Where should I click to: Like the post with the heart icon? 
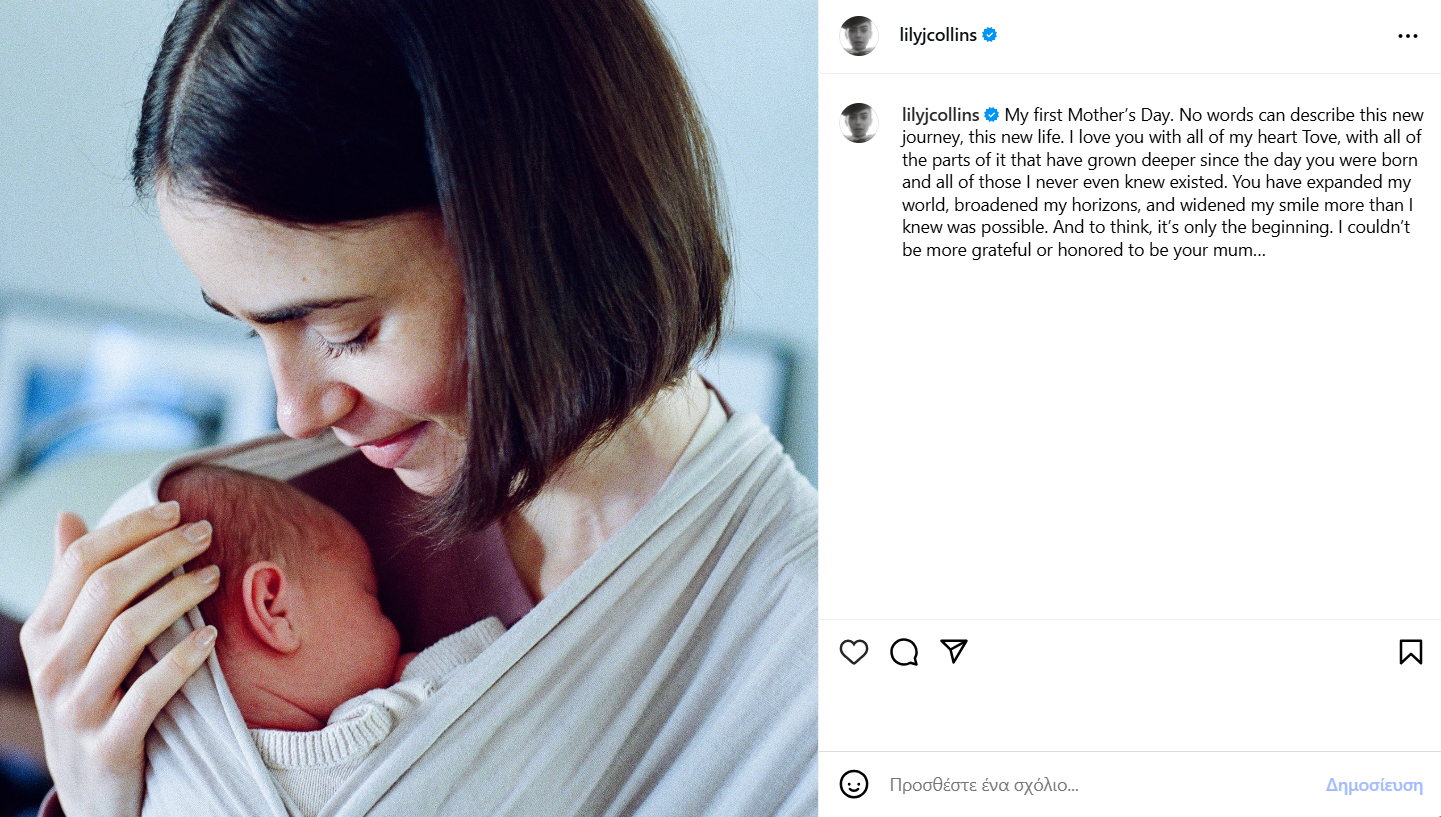pyautogui.click(x=853, y=652)
